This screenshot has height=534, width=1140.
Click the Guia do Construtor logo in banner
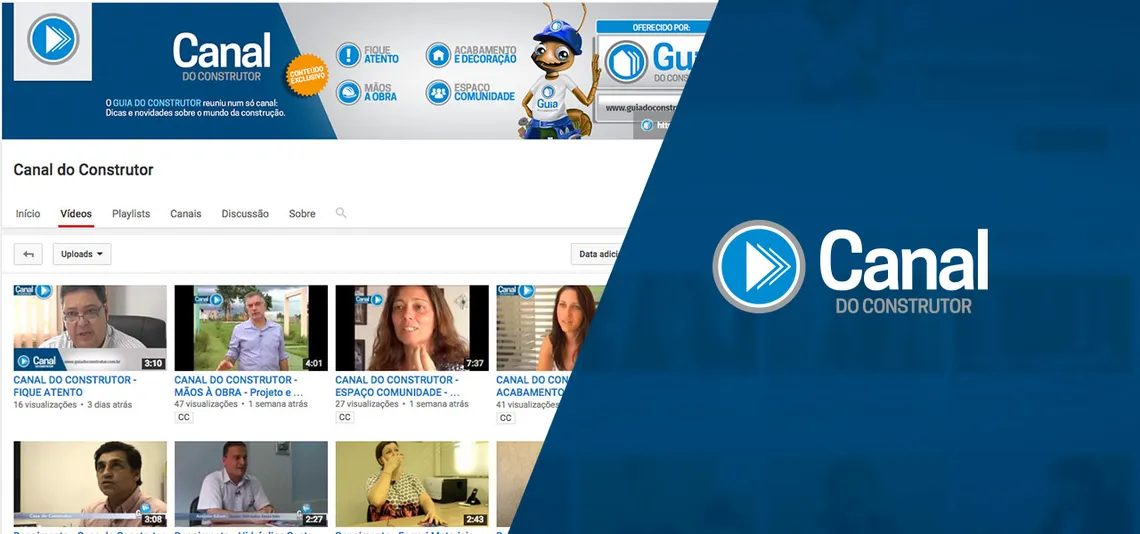pos(627,62)
